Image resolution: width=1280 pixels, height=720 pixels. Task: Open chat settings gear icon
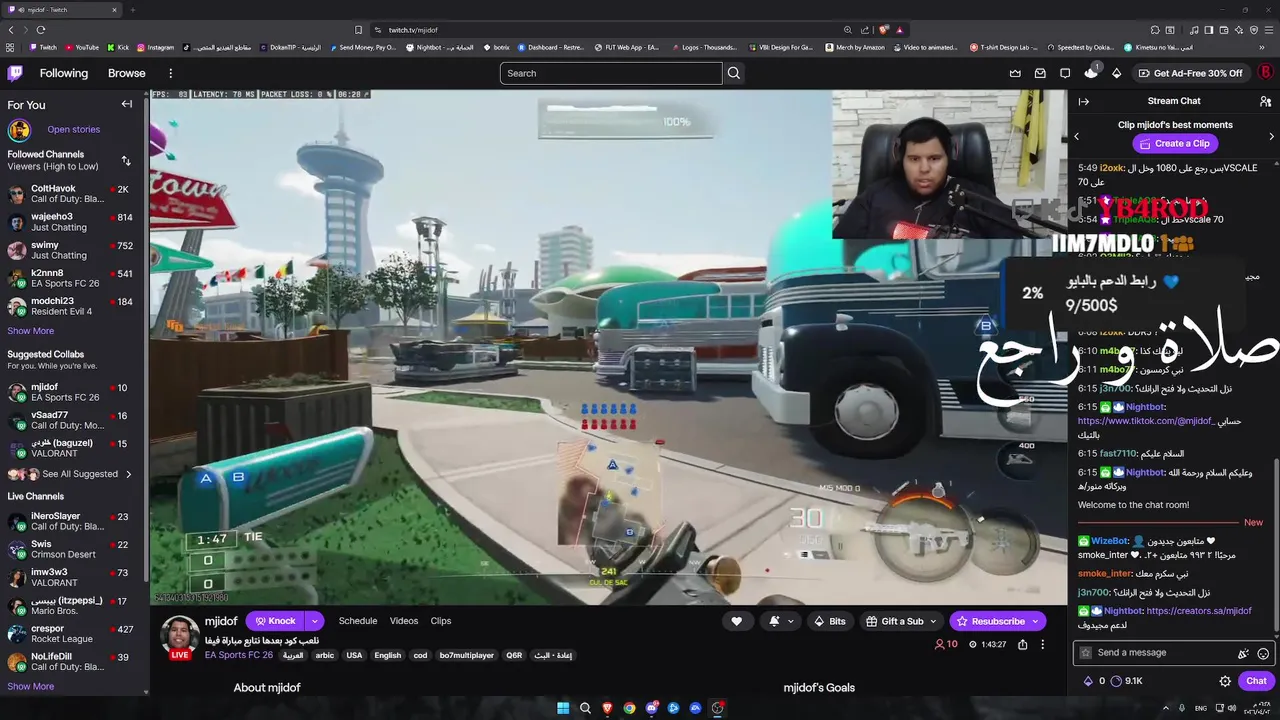(1225, 681)
